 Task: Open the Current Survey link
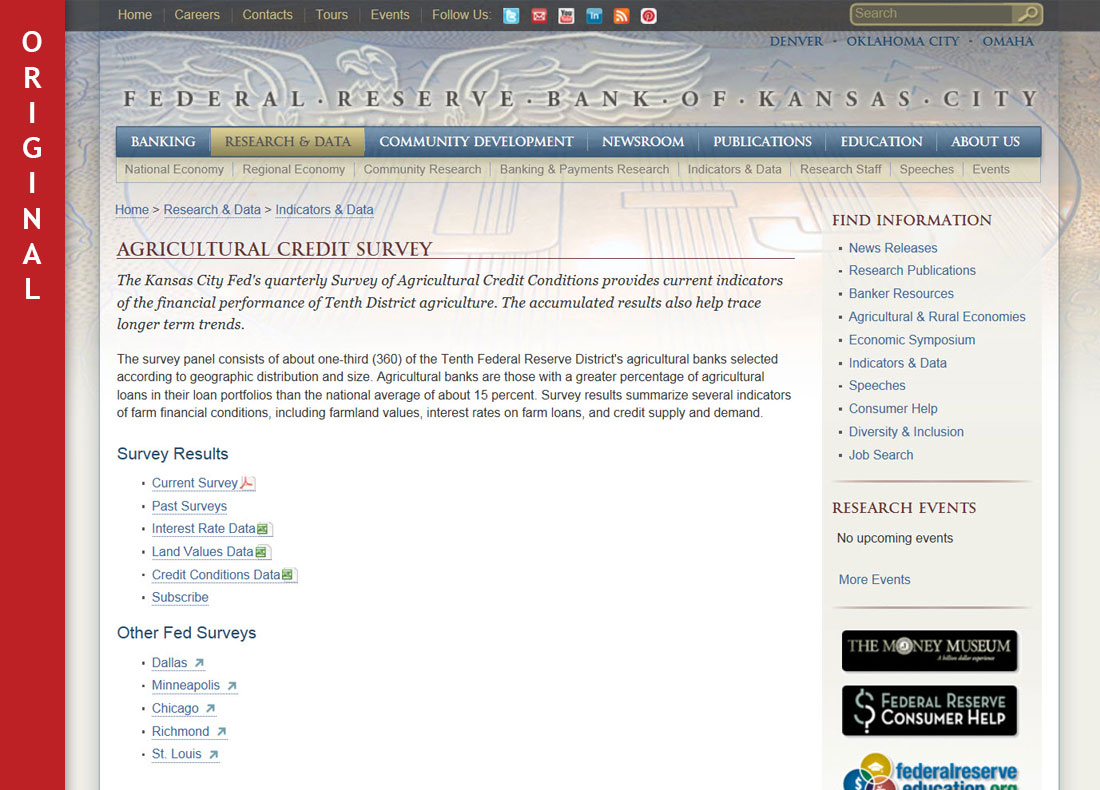pyautogui.click(x=195, y=483)
